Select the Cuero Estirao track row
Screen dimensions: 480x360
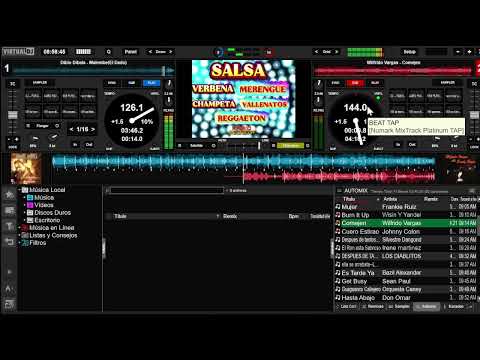[x=406, y=232]
